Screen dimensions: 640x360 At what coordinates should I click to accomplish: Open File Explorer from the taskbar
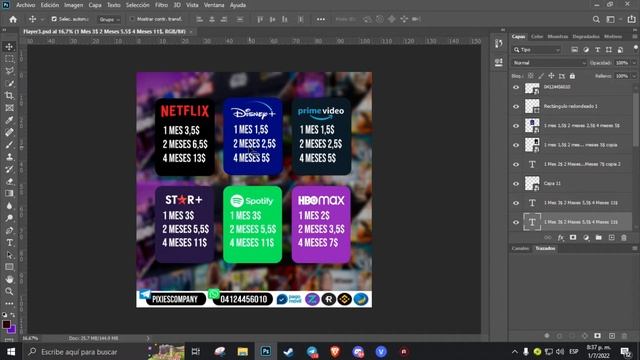point(242,352)
